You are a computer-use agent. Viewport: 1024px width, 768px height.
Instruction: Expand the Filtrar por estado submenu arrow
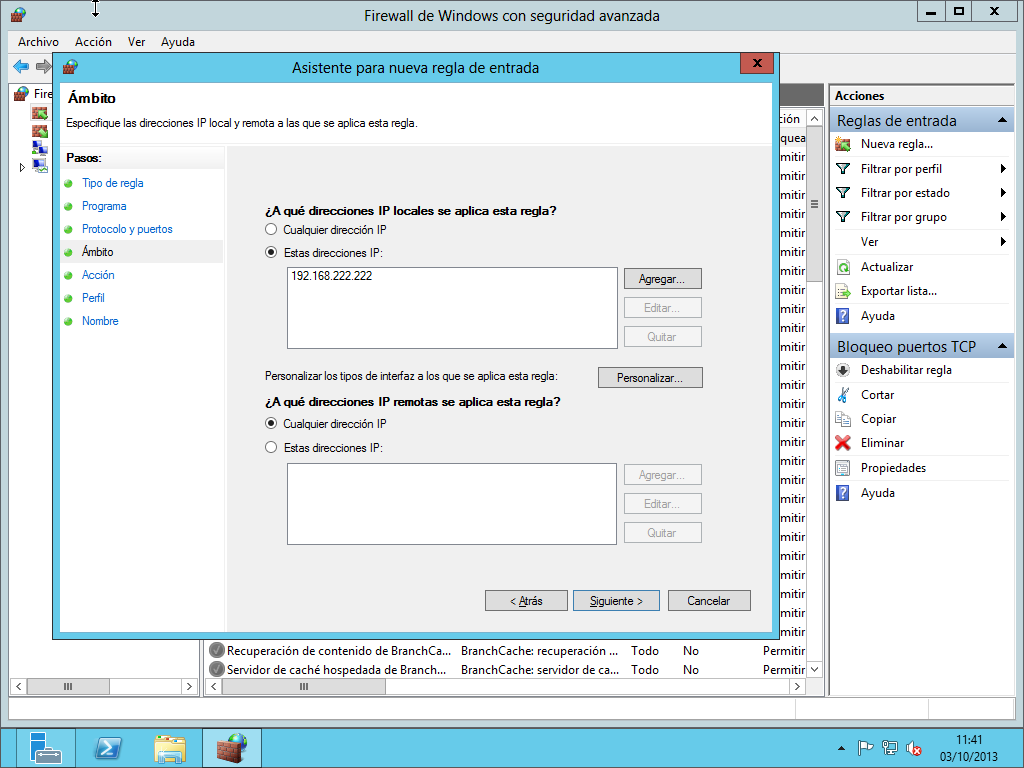[x=1003, y=193]
